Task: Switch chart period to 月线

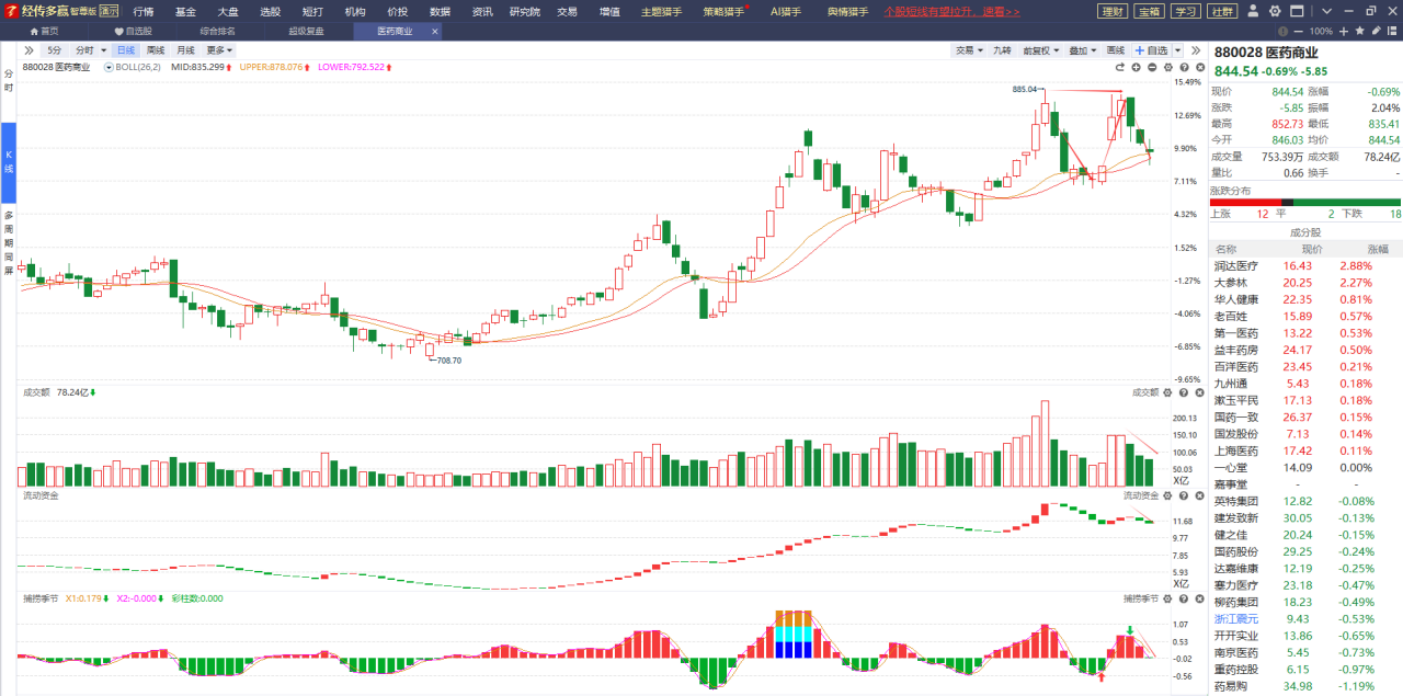Action: [x=185, y=50]
